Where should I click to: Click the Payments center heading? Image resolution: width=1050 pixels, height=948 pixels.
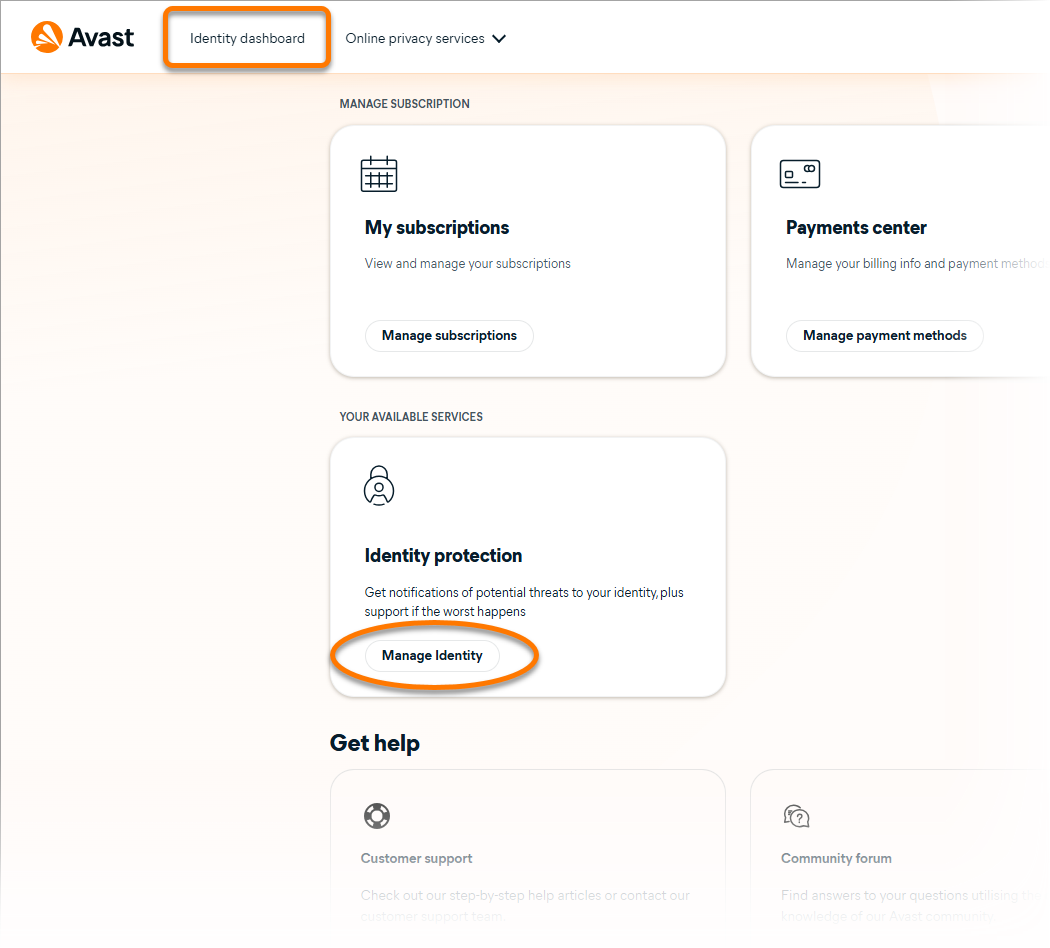tap(856, 228)
